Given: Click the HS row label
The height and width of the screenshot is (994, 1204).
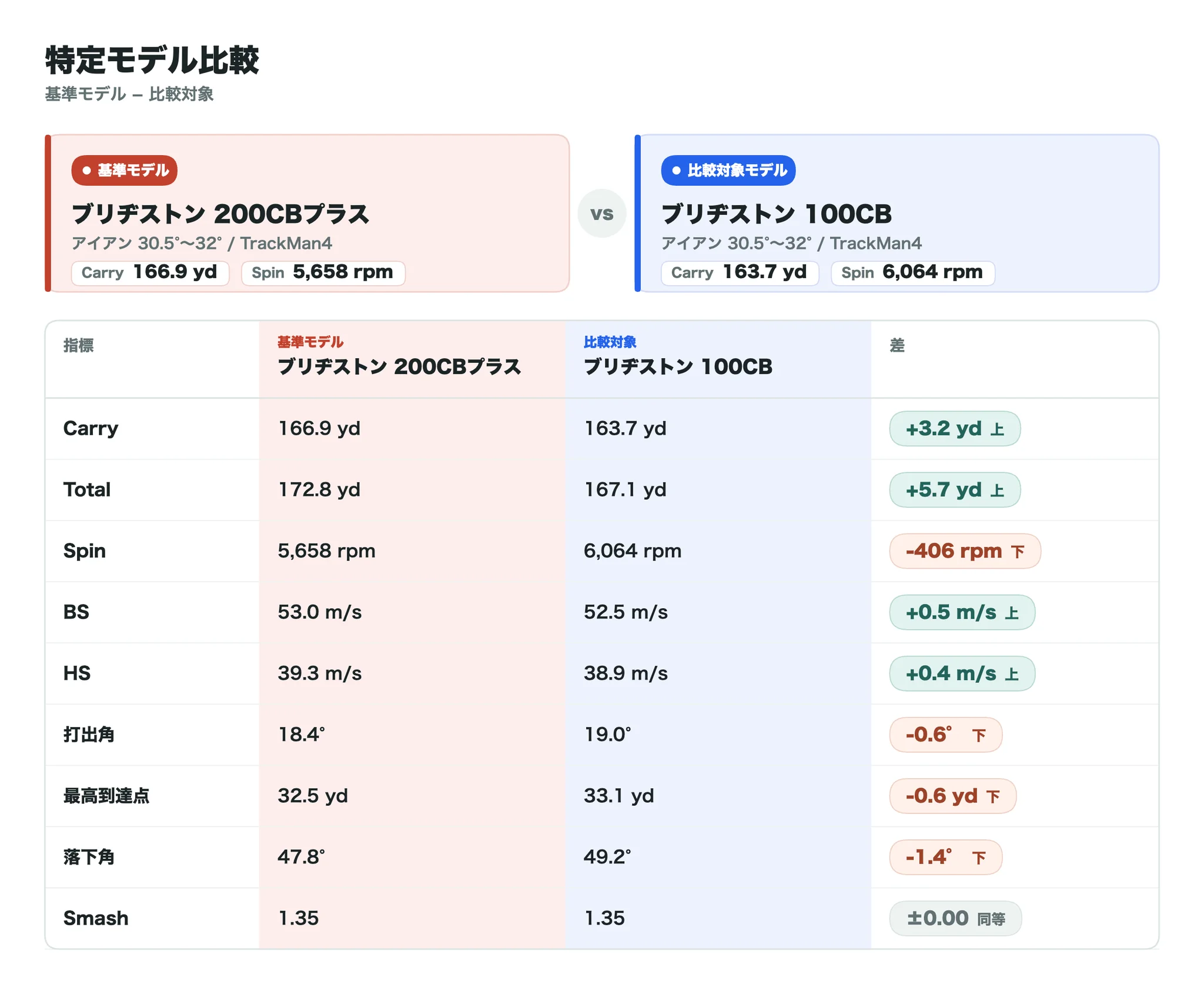Looking at the screenshot, I should [77, 673].
